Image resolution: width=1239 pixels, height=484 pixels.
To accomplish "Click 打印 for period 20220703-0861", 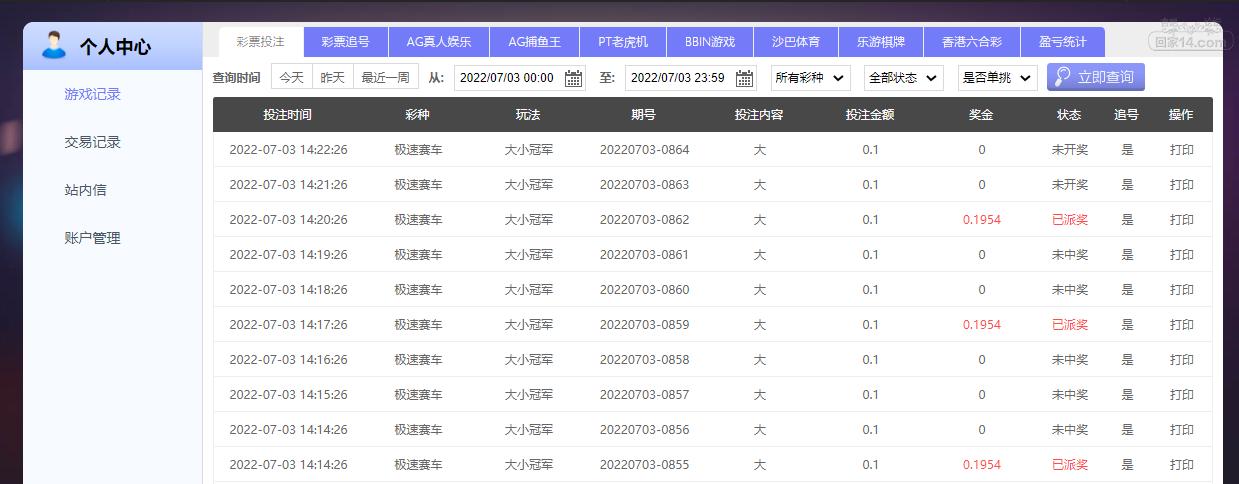I will [x=1182, y=255].
